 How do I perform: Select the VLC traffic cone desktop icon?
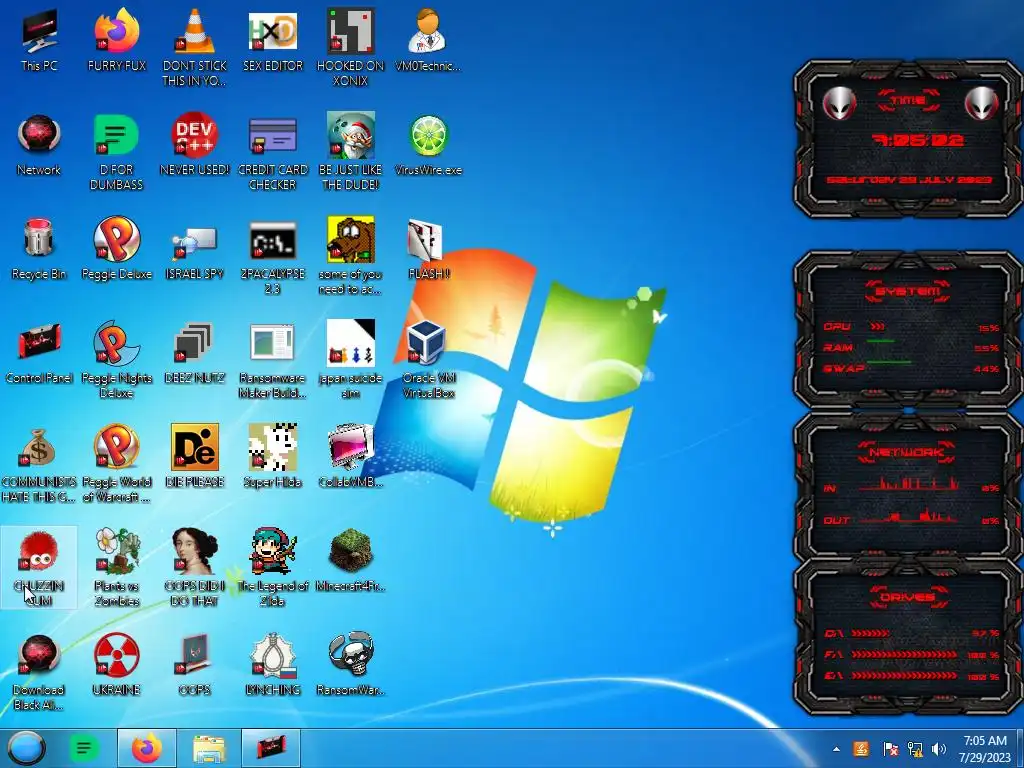pyautogui.click(x=195, y=31)
